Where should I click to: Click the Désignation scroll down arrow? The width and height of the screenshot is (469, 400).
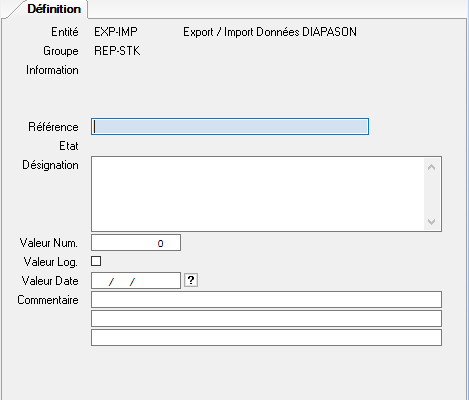pyautogui.click(x=431, y=221)
